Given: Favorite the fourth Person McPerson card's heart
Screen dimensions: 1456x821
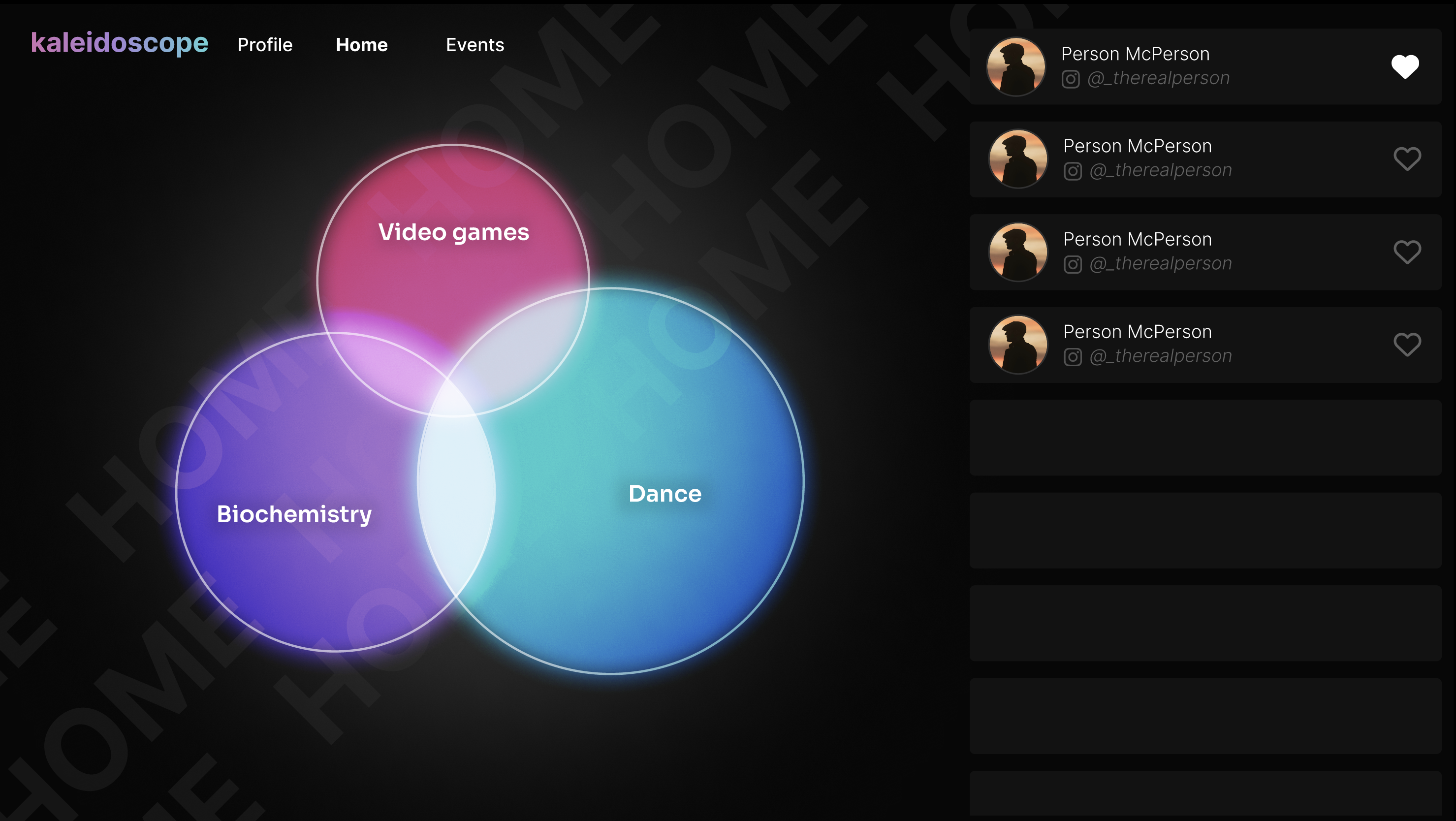Looking at the screenshot, I should [x=1407, y=345].
